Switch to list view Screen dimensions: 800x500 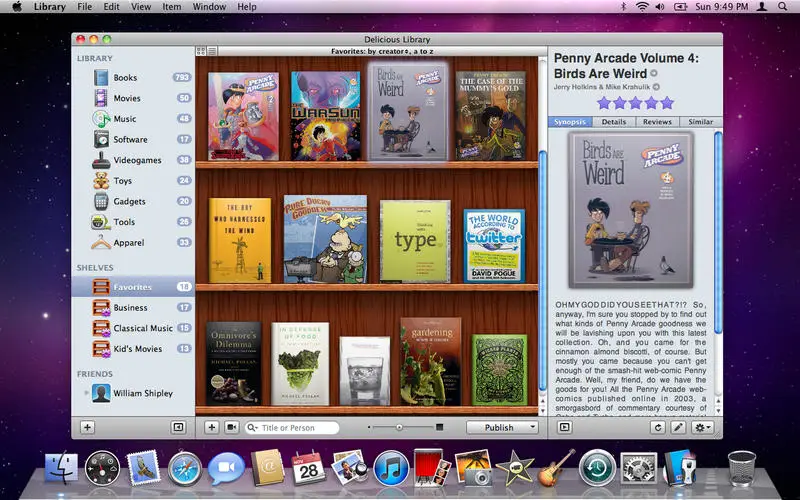tap(212, 51)
